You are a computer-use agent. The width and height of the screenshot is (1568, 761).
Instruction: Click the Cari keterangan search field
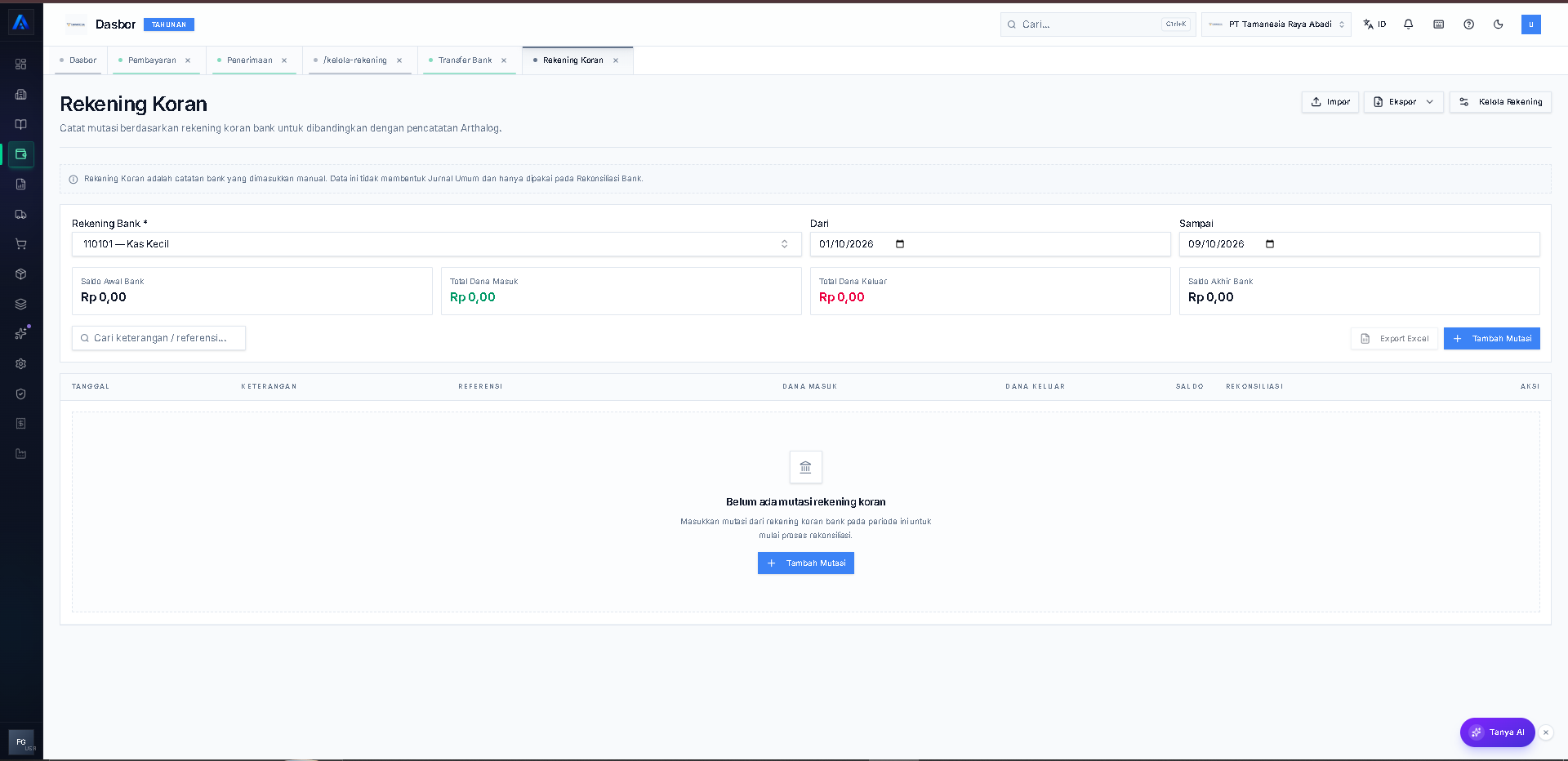(159, 338)
